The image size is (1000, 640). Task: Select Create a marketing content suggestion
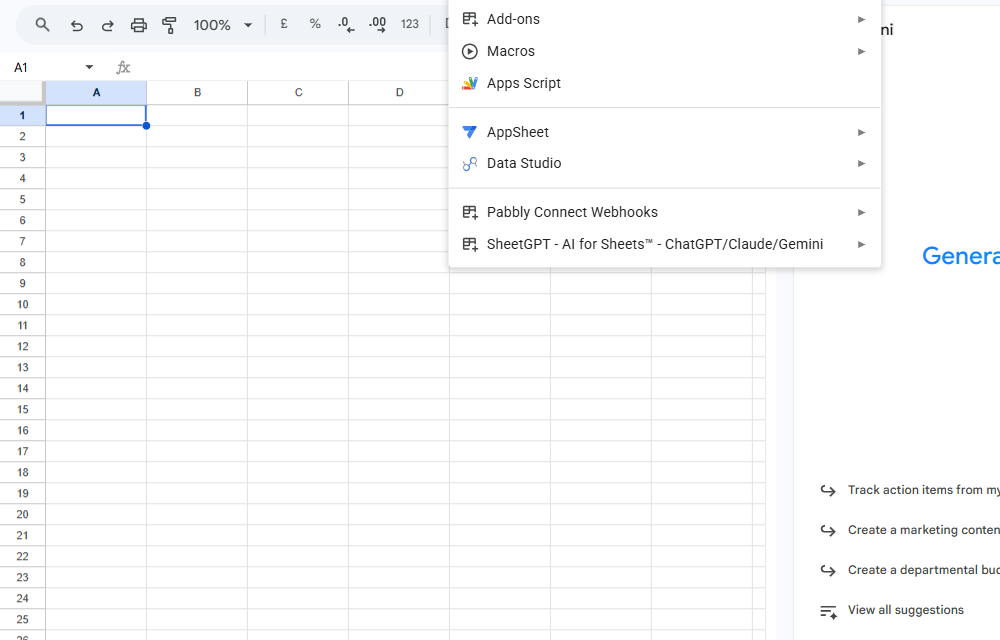(909, 530)
